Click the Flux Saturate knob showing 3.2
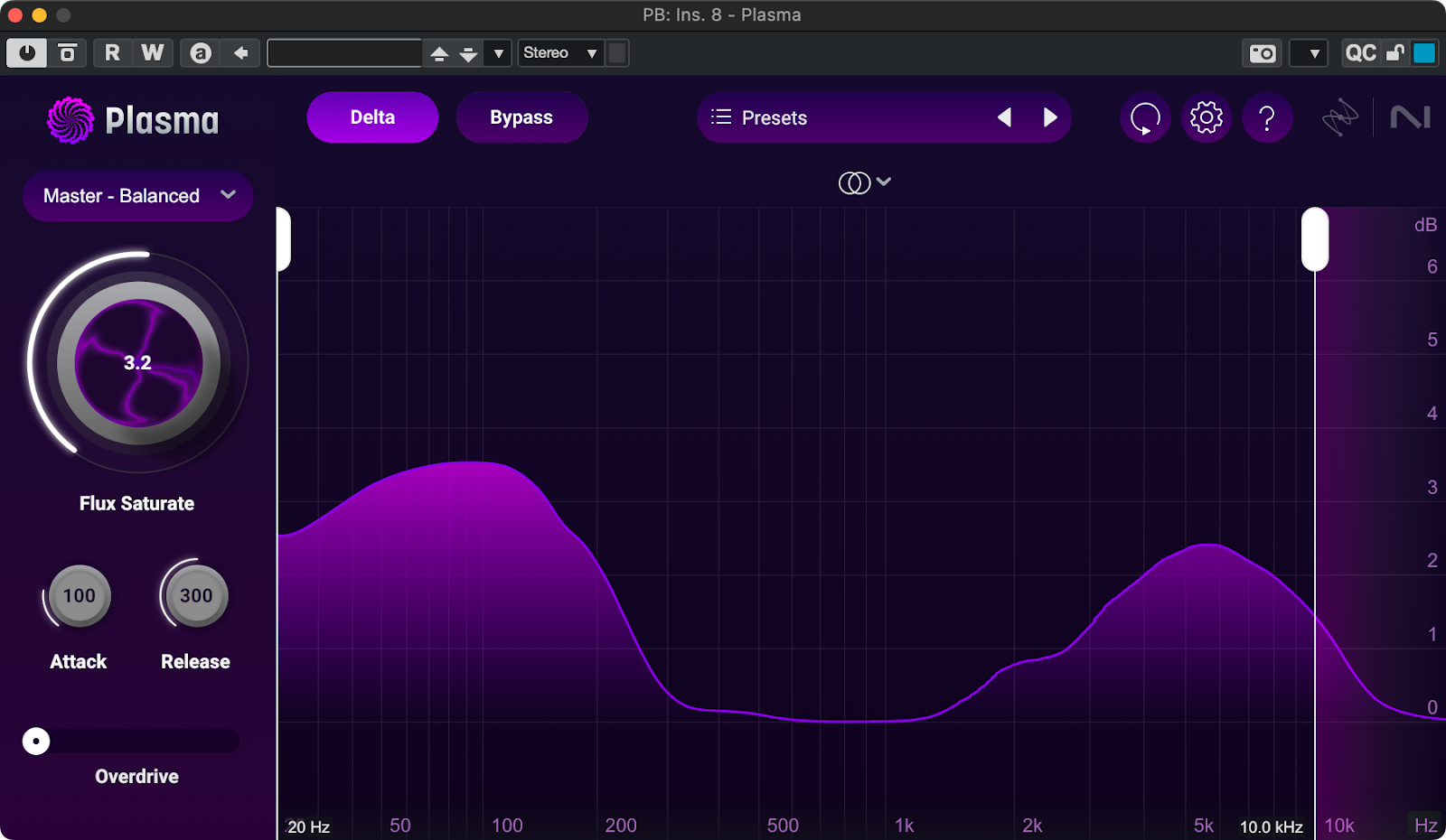The image size is (1446, 840). 137,363
